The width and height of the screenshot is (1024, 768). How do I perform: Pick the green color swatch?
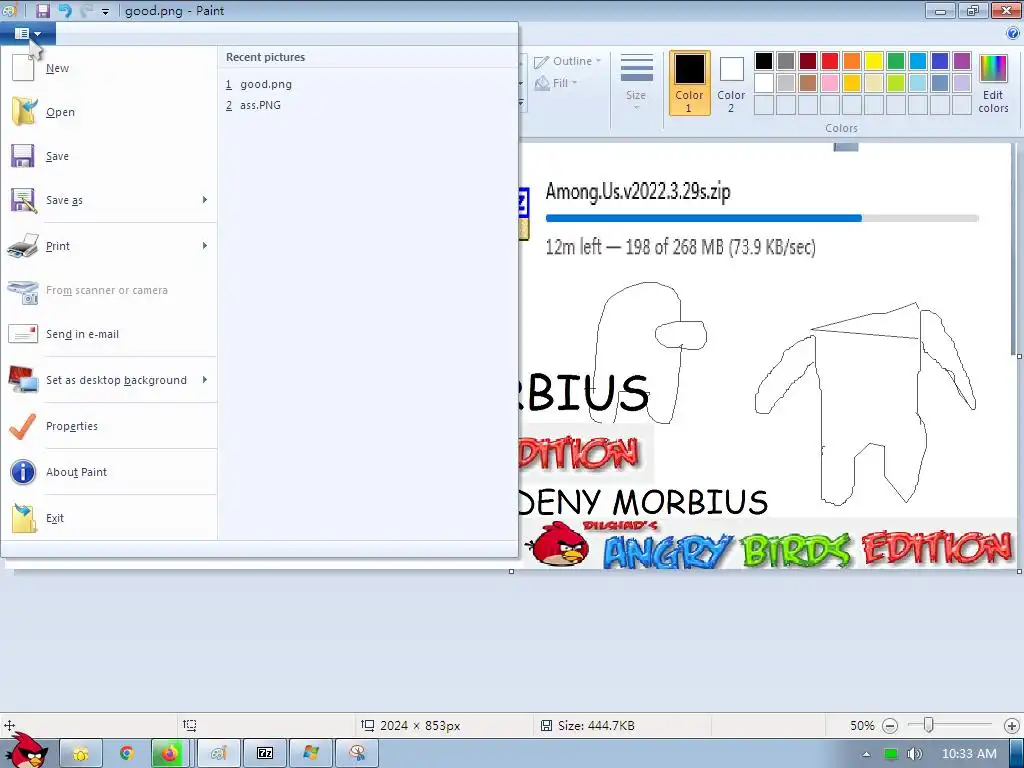(x=896, y=61)
